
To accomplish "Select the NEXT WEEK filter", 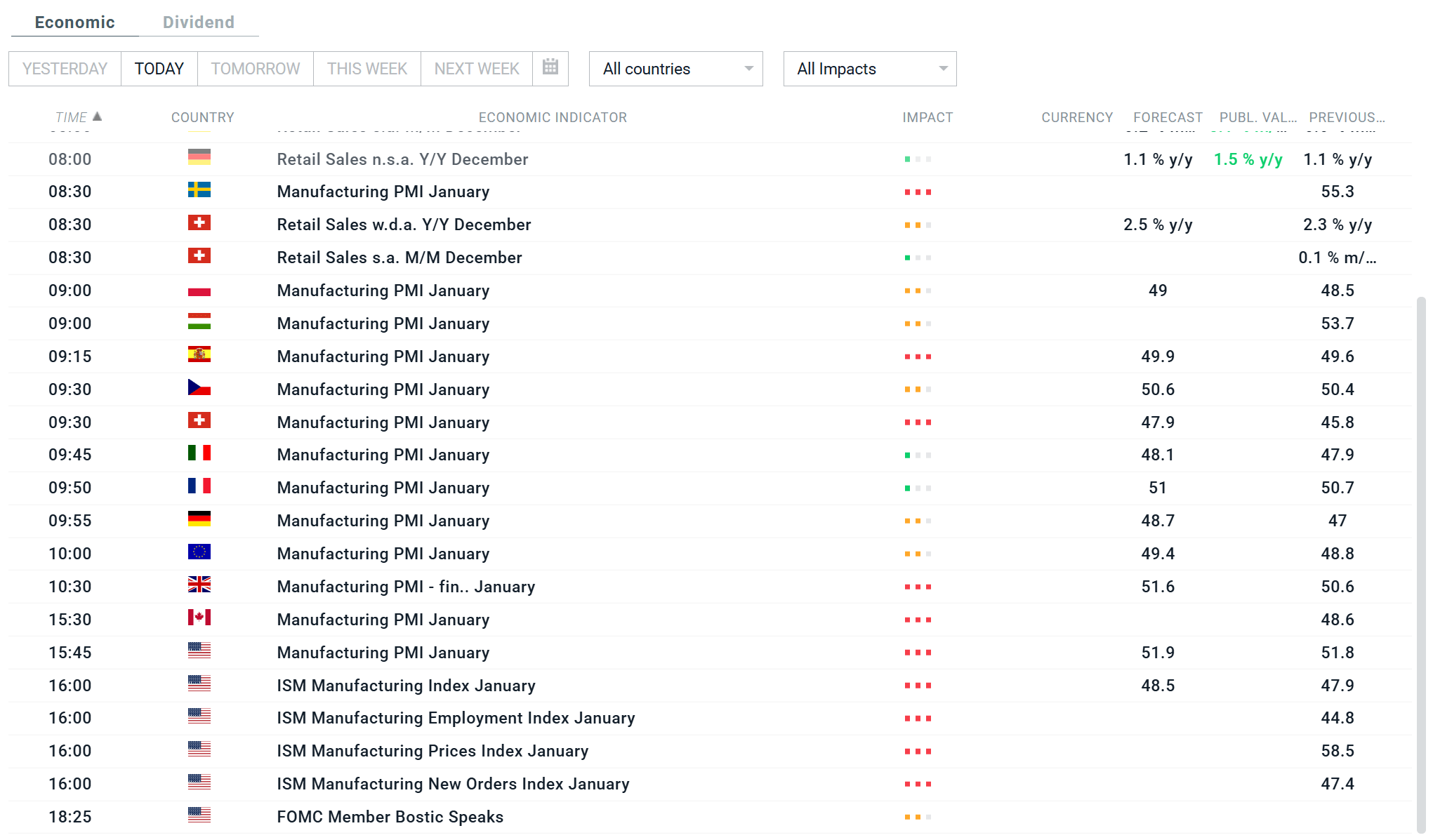I will pos(476,69).
